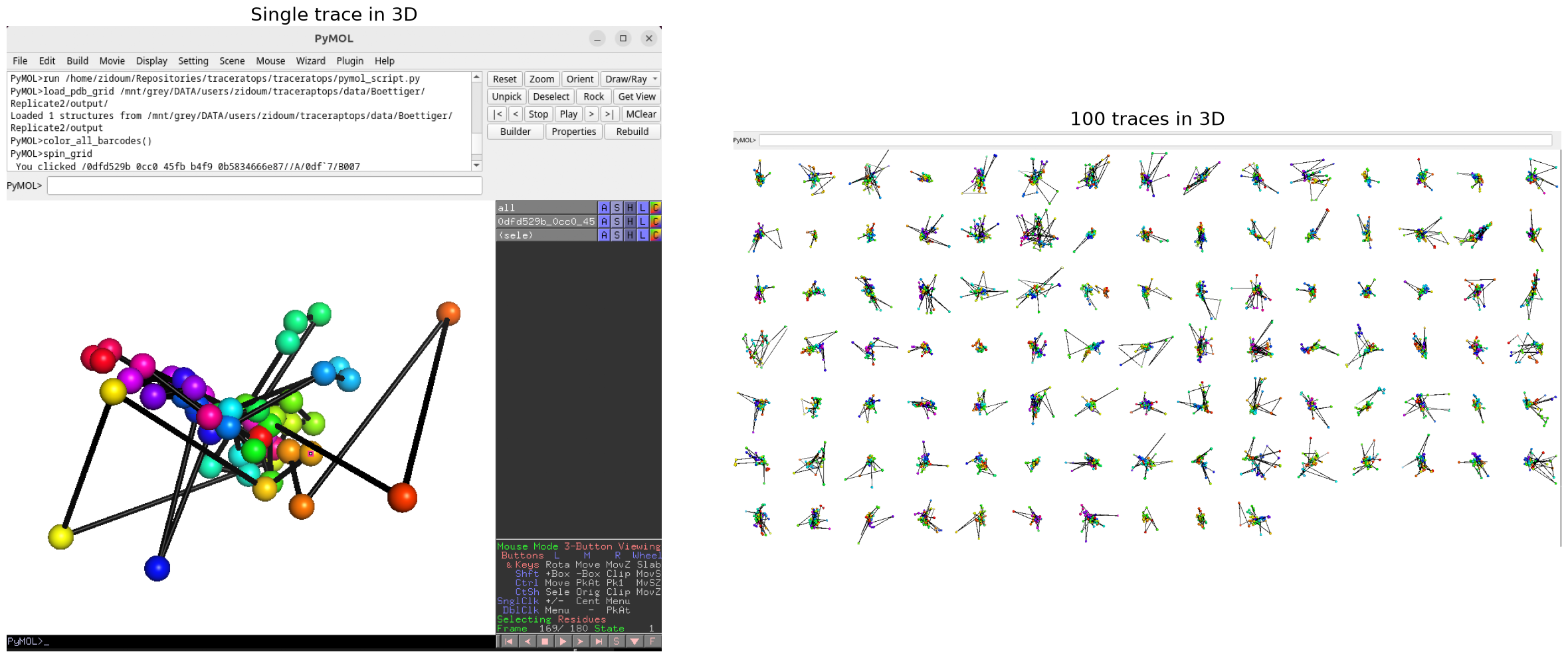1568x658 pixels.
Task: Click scroll-up arrow of the log output
Action: coord(476,77)
